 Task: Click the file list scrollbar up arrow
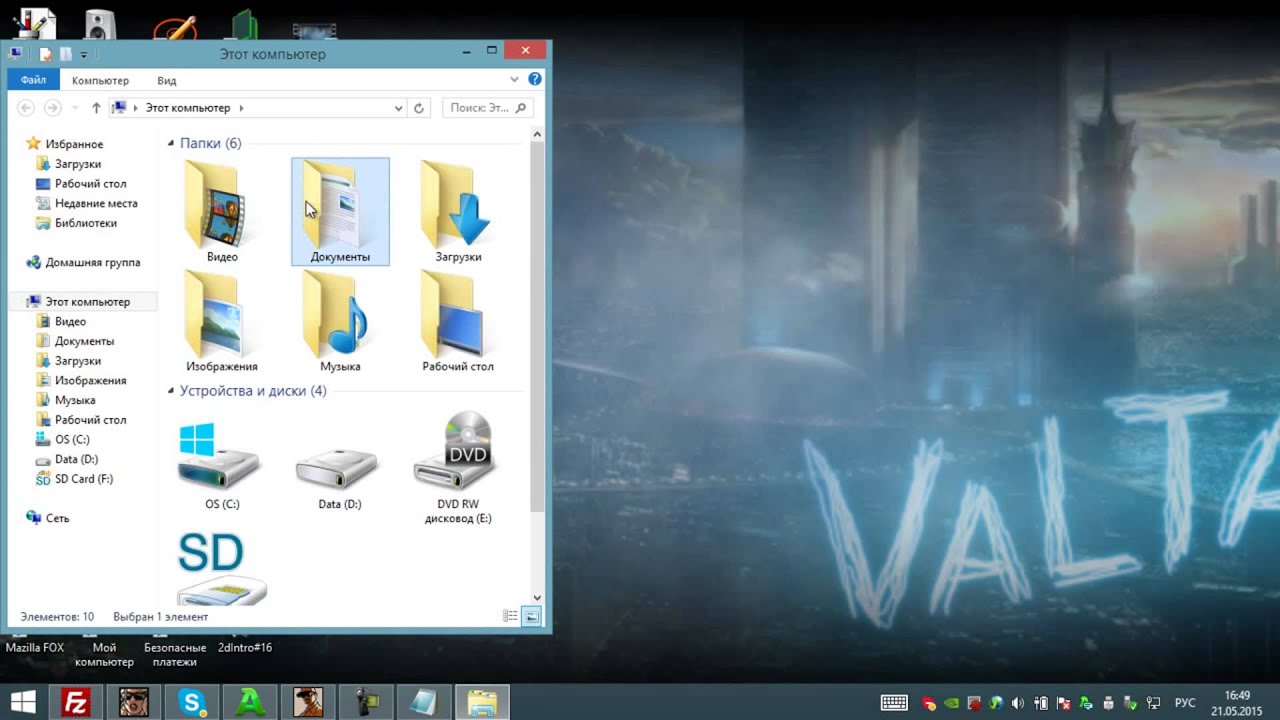click(x=537, y=134)
